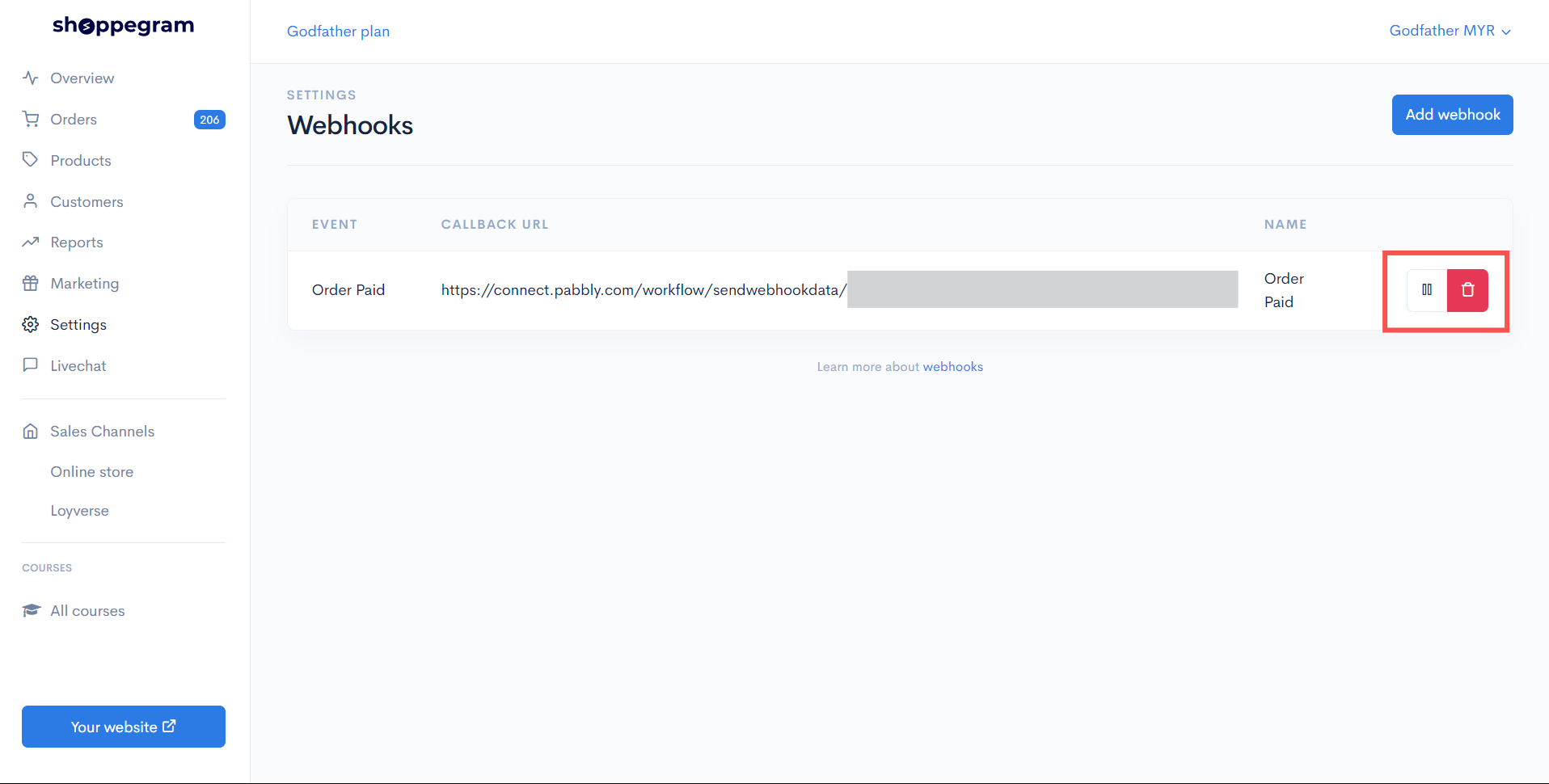Click the Orders cart icon
The image size is (1549, 784).
[x=31, y=120]
